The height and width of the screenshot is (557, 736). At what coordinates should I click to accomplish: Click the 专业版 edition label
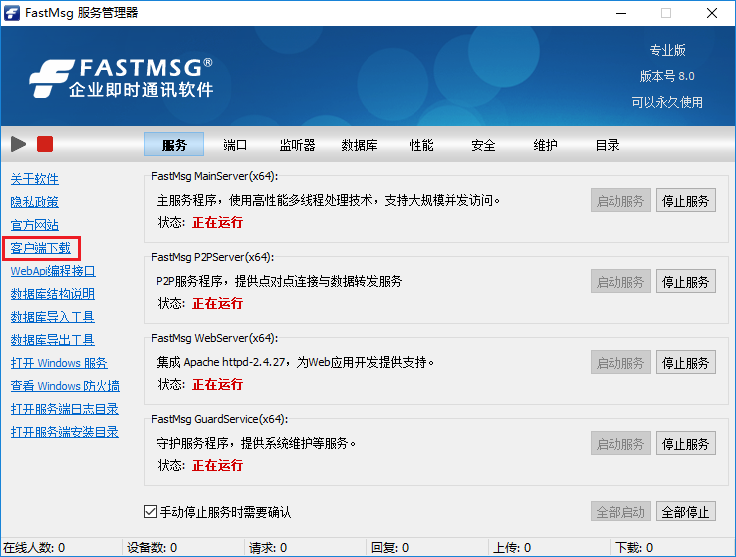coord(667,50)
